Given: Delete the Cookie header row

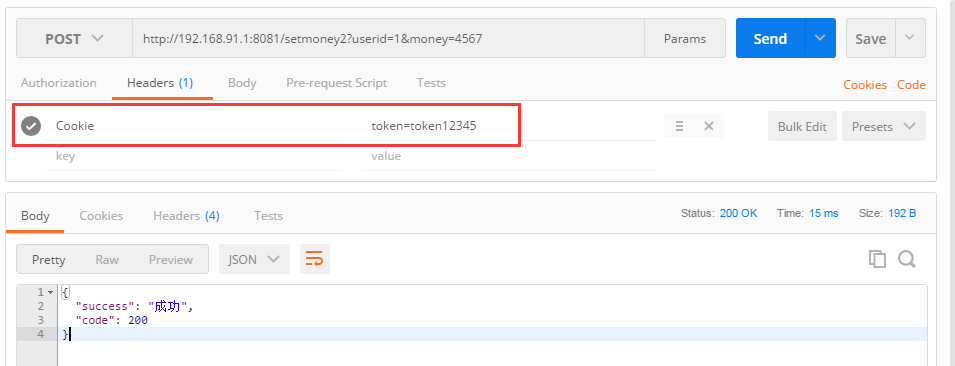Looking at the screenshot, I should 708,126.
